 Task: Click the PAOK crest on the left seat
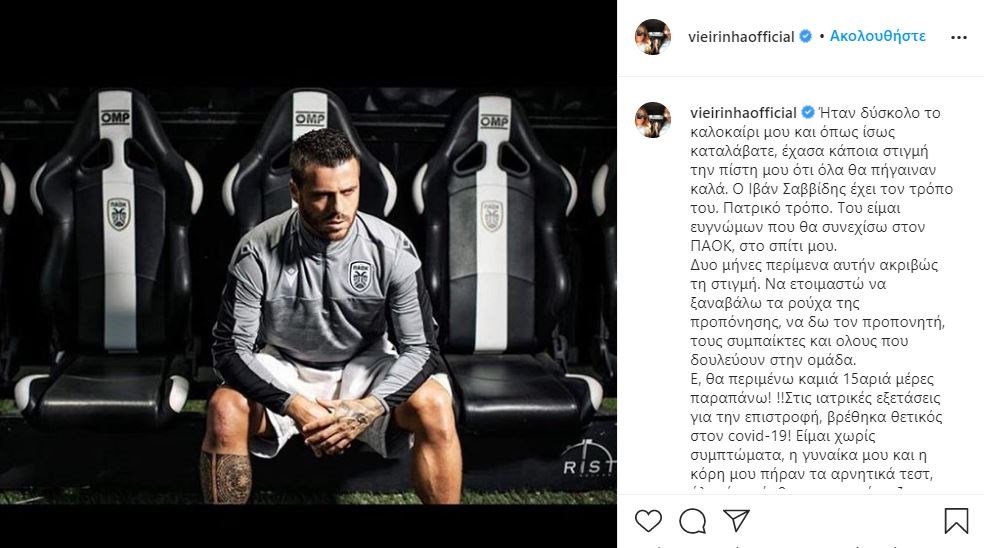(x=119, y=212)
